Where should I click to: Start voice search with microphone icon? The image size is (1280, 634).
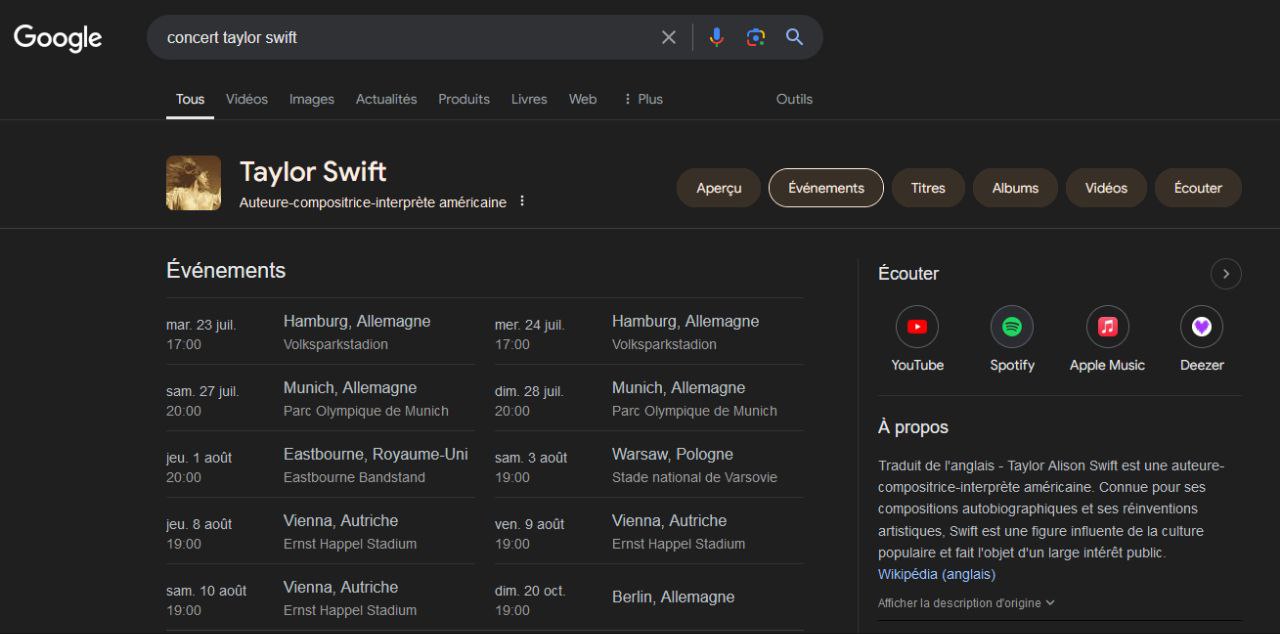(716, 37)
